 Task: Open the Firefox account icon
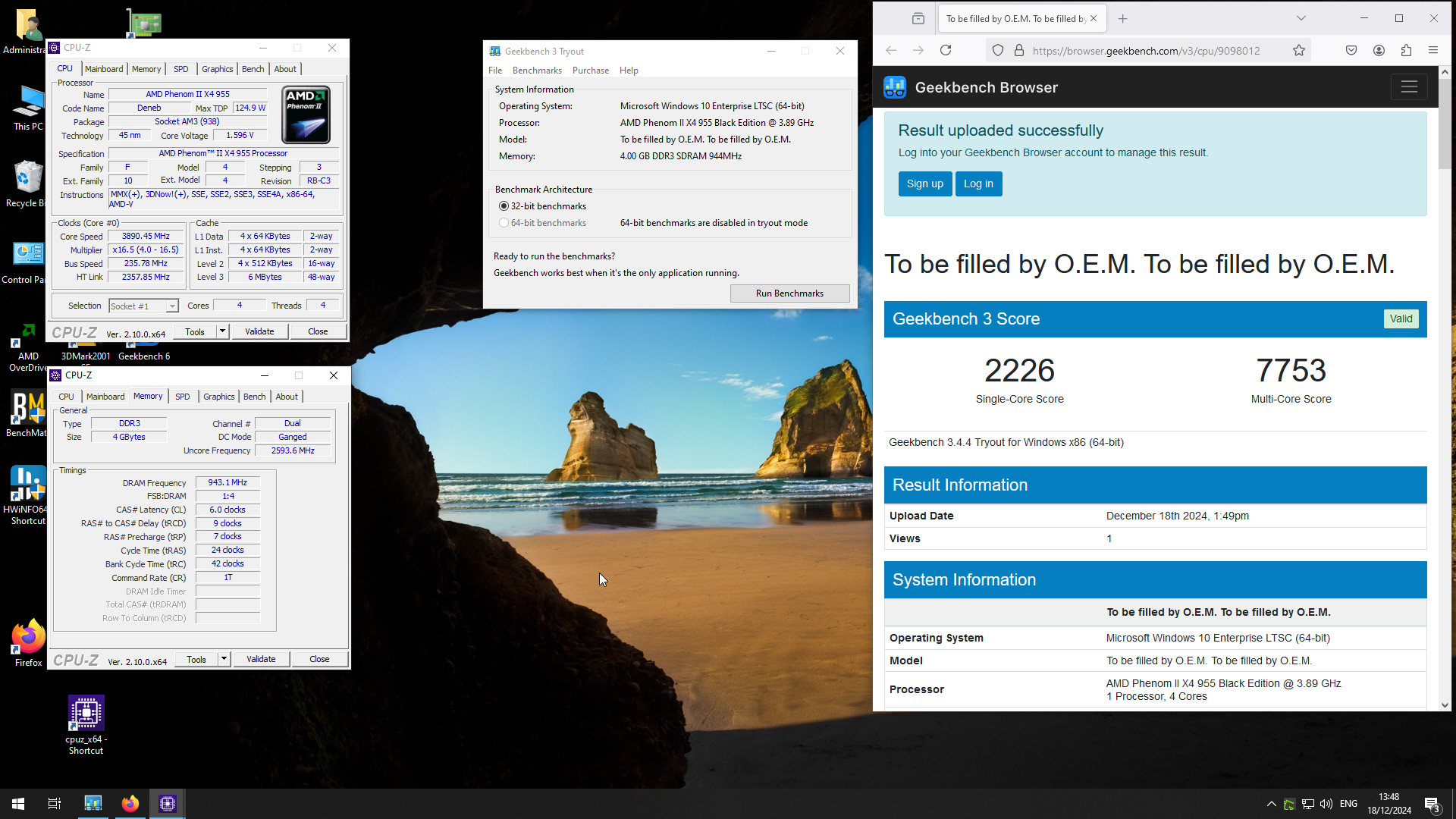[x=1379, y=50]
